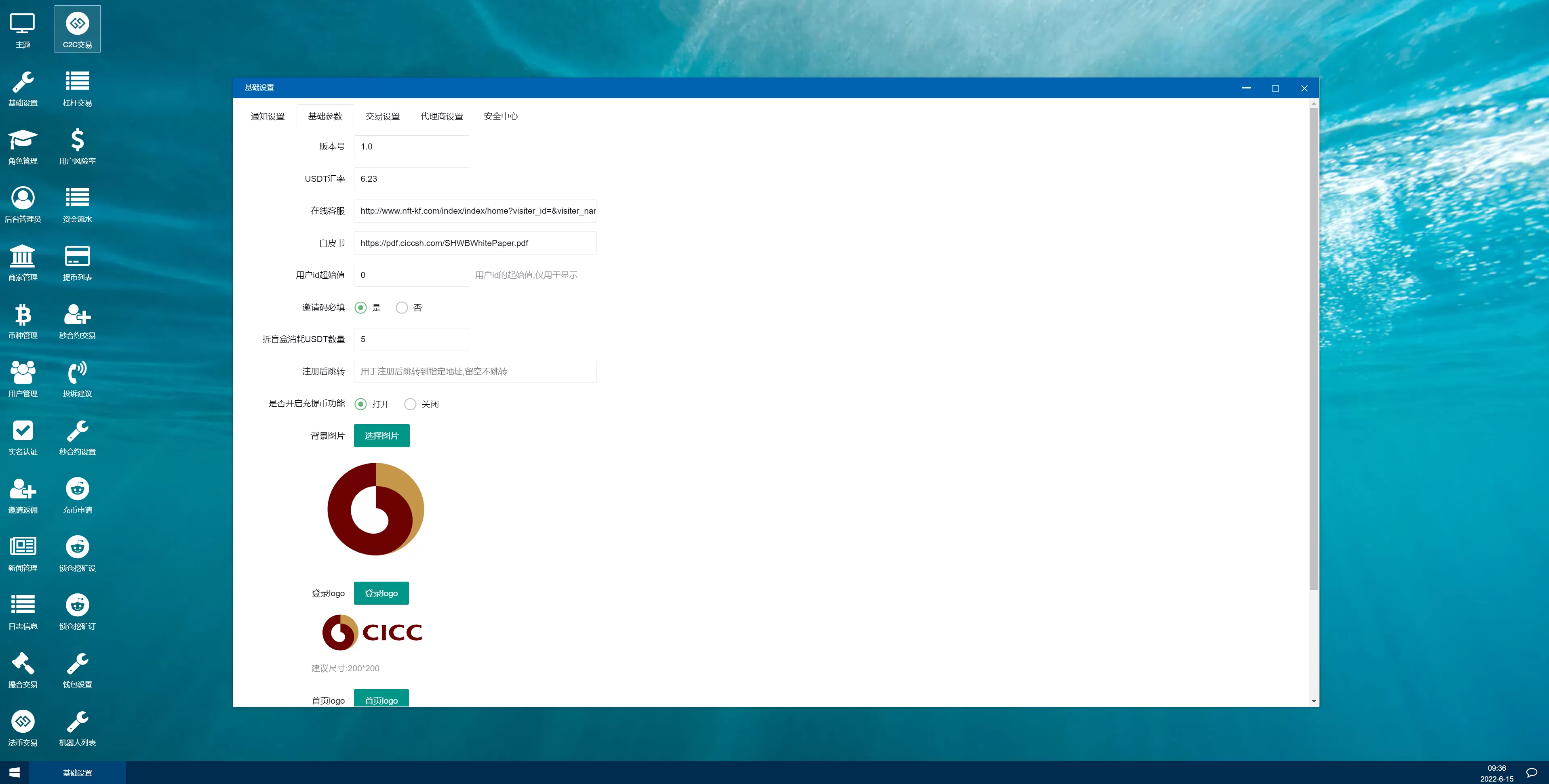
Task: Select 否 for 邀请码必填
Action: [x=402, y=308]
